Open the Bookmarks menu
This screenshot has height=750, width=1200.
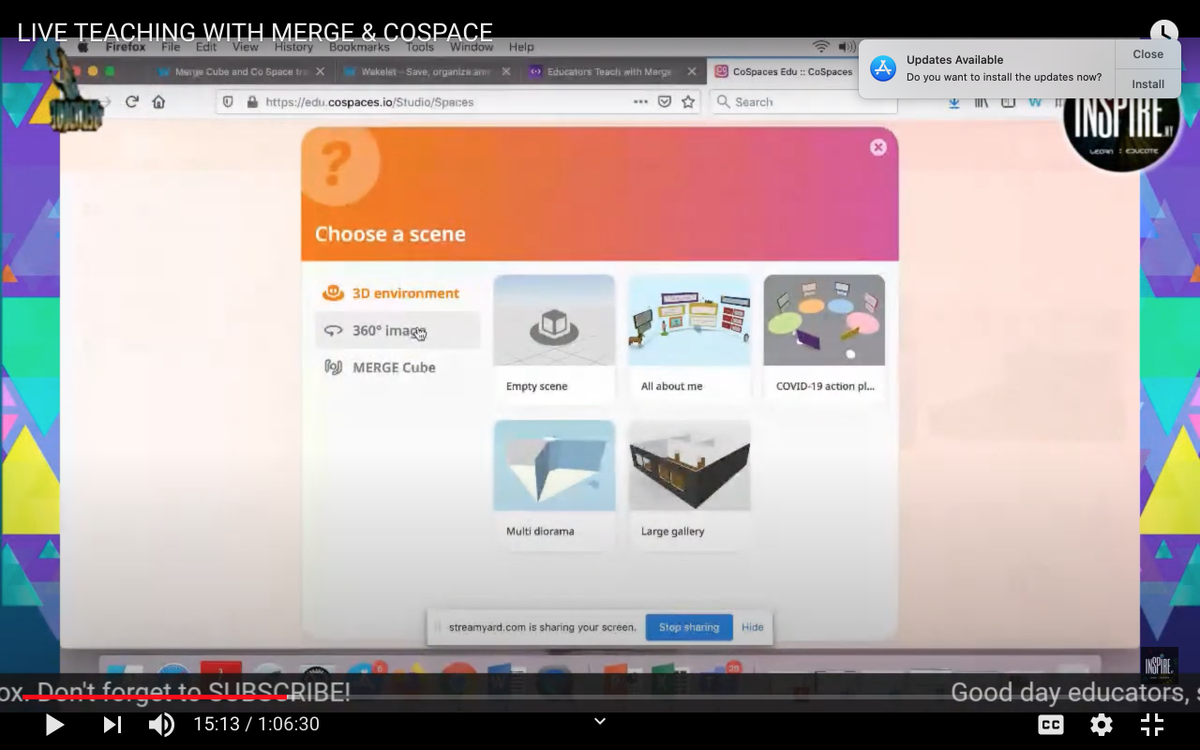tap(359, 47)
